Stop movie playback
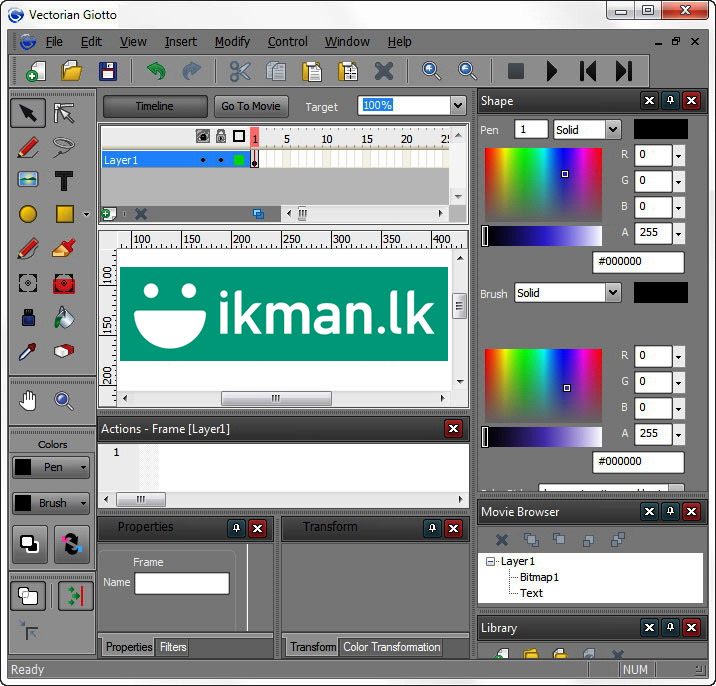Viewport: 716px width, 686px height. 516,71
